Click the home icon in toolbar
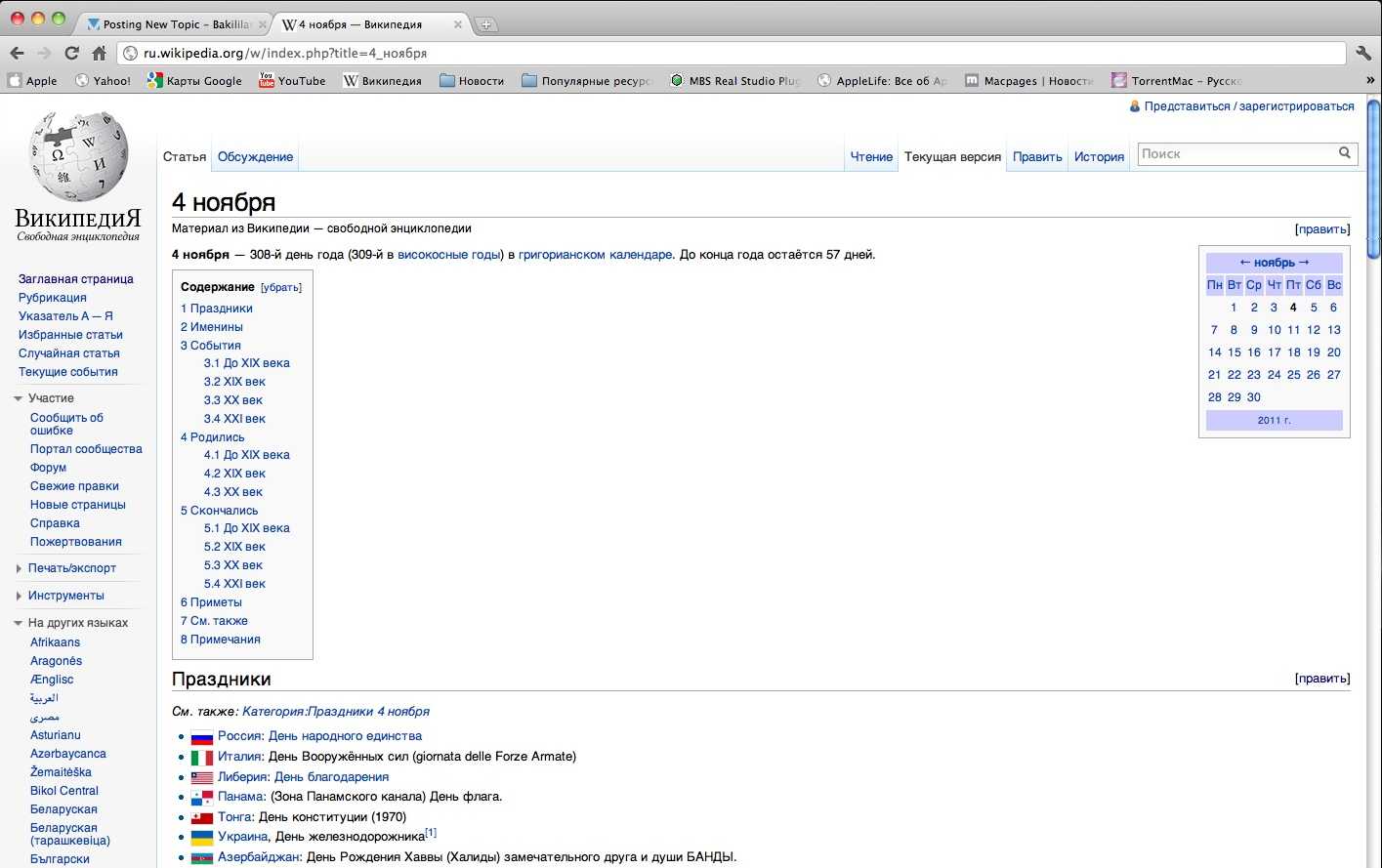Screen dimensions: 1382x868 [x=99, y=54]
